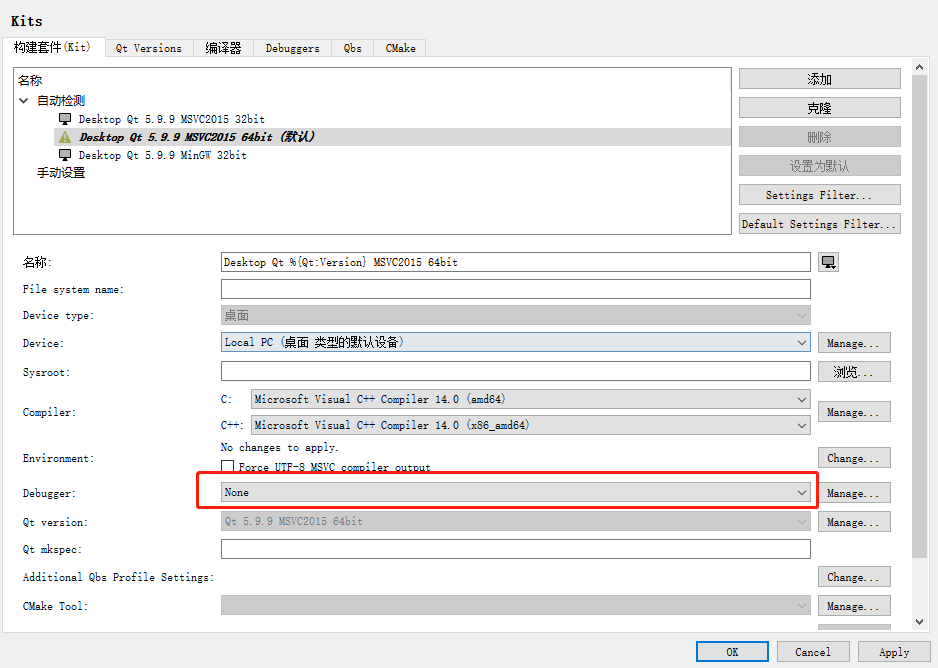Switch to the CMake tab
The image size is (938, 668).
point(399,47)
